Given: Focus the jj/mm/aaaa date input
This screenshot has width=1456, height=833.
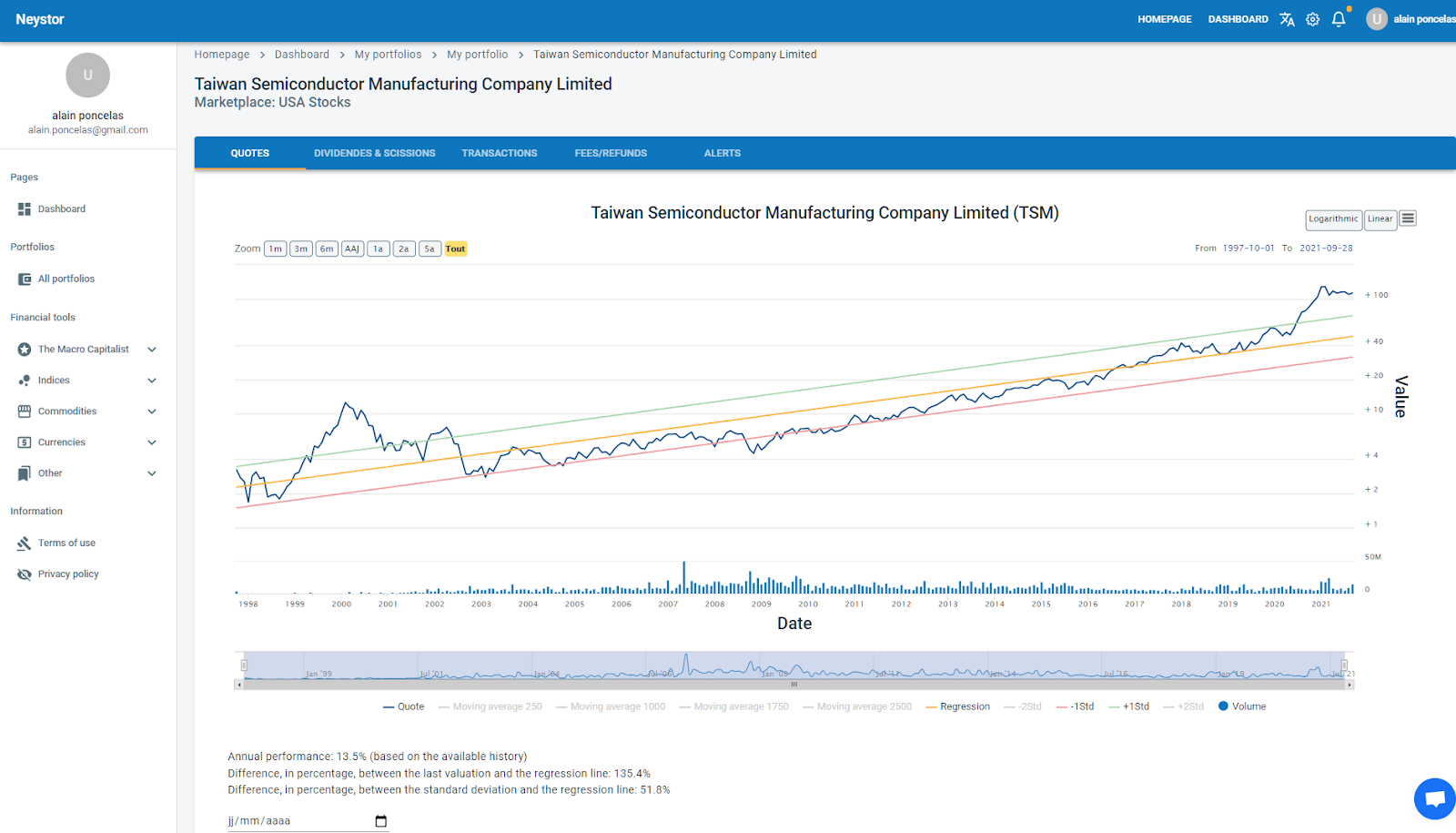Looking at the screenshot, I should [x=308, y=821].
